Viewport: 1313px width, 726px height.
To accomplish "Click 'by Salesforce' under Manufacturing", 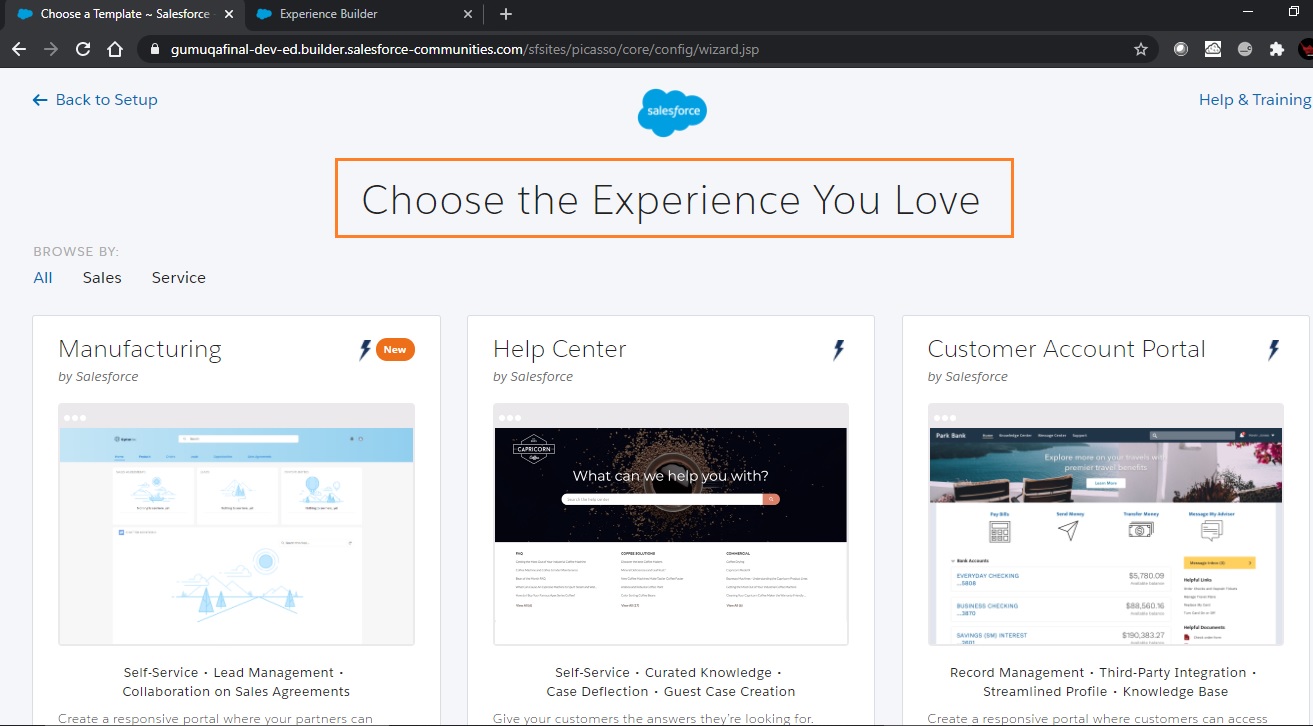I will click(x=98, y=377).
